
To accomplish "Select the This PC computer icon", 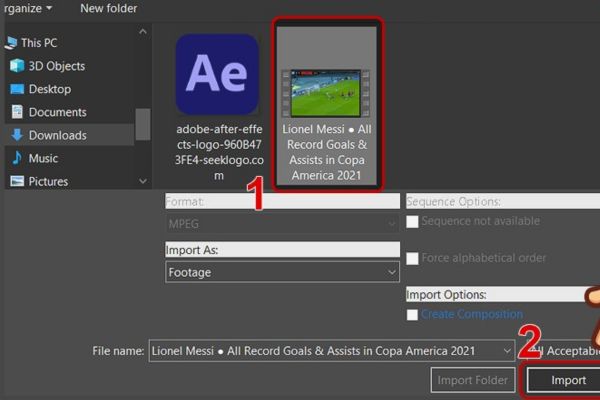I will 11,43.
